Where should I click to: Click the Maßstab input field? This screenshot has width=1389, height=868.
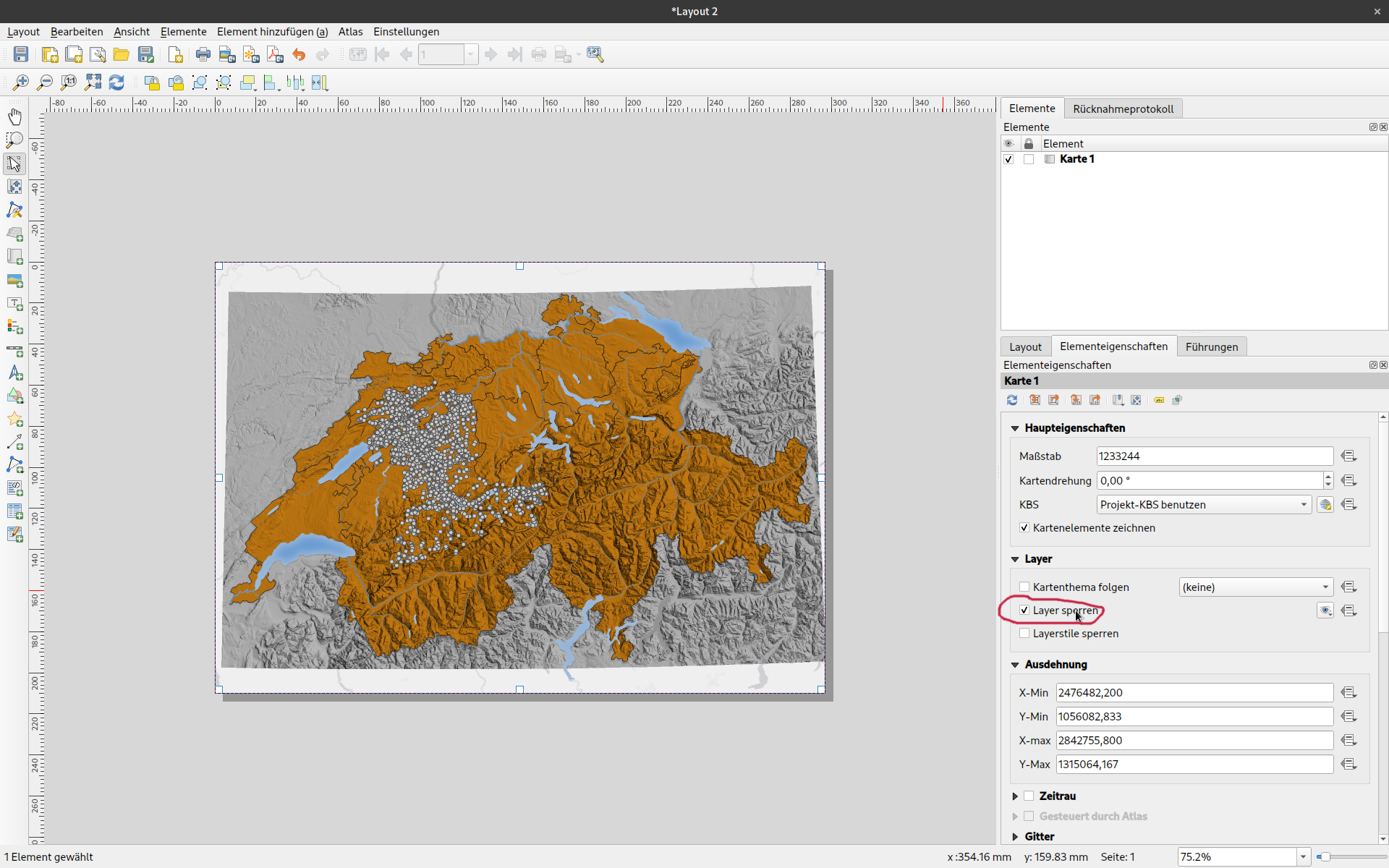tap(1214, 456)
